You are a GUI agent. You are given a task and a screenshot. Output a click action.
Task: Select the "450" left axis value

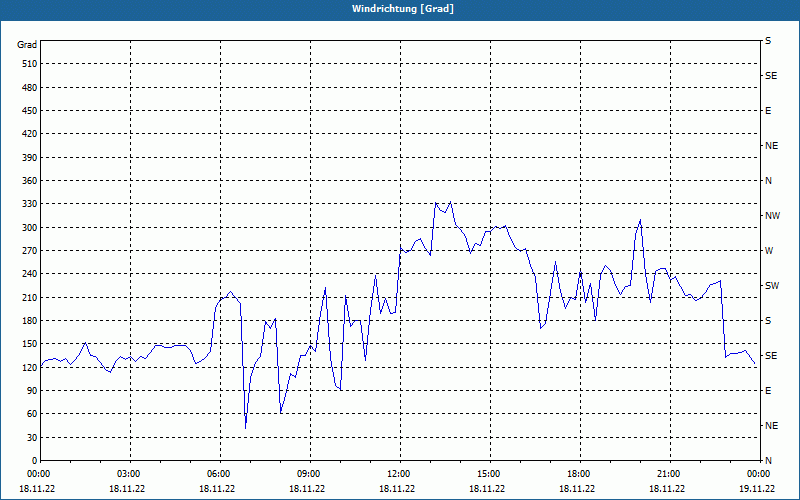(30, 111)
